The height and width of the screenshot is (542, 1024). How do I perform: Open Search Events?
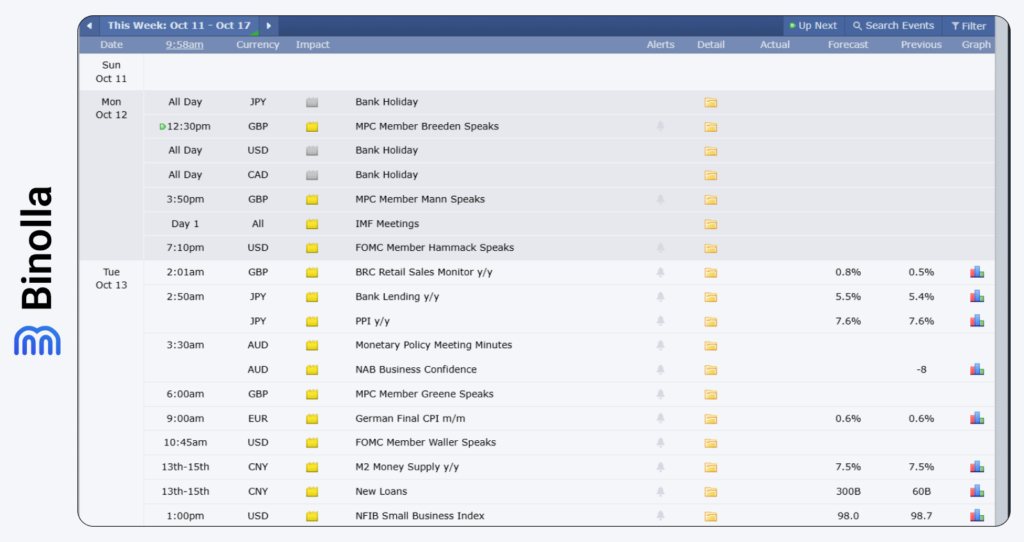pos(893,25)
